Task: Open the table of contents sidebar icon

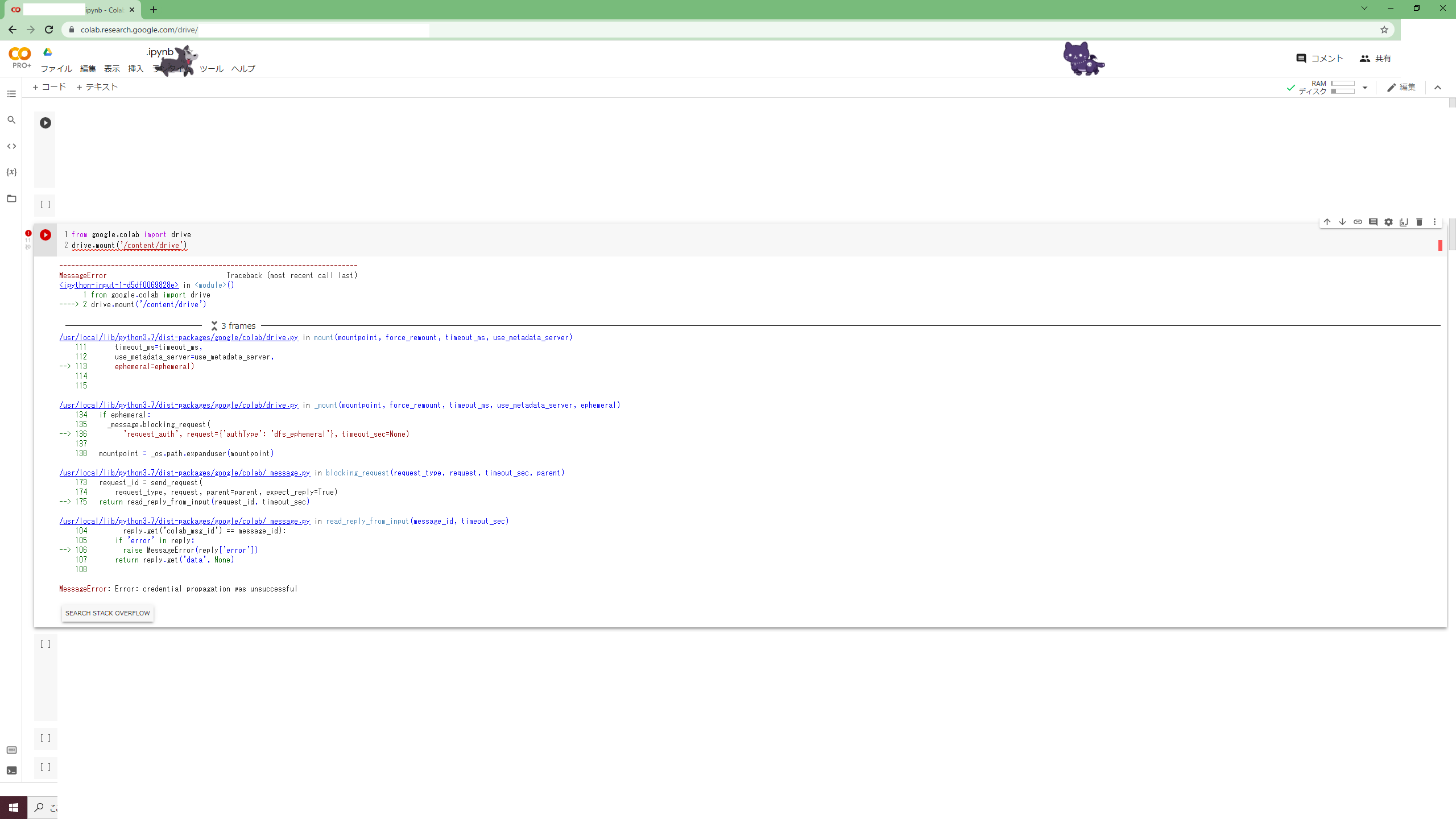Action: [11, 94]
